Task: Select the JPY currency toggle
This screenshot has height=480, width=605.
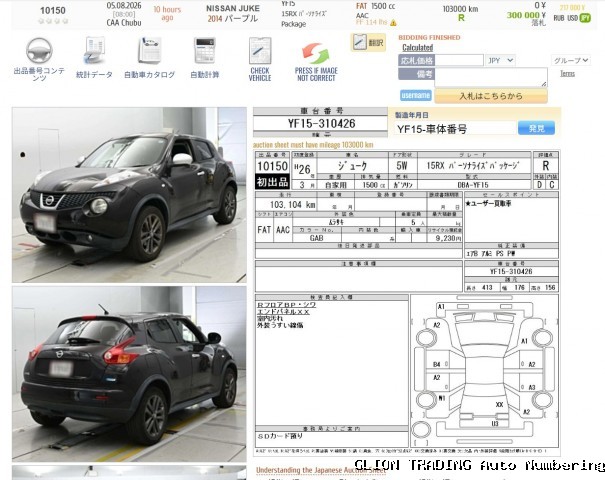Action: click(x=585, y=18)
